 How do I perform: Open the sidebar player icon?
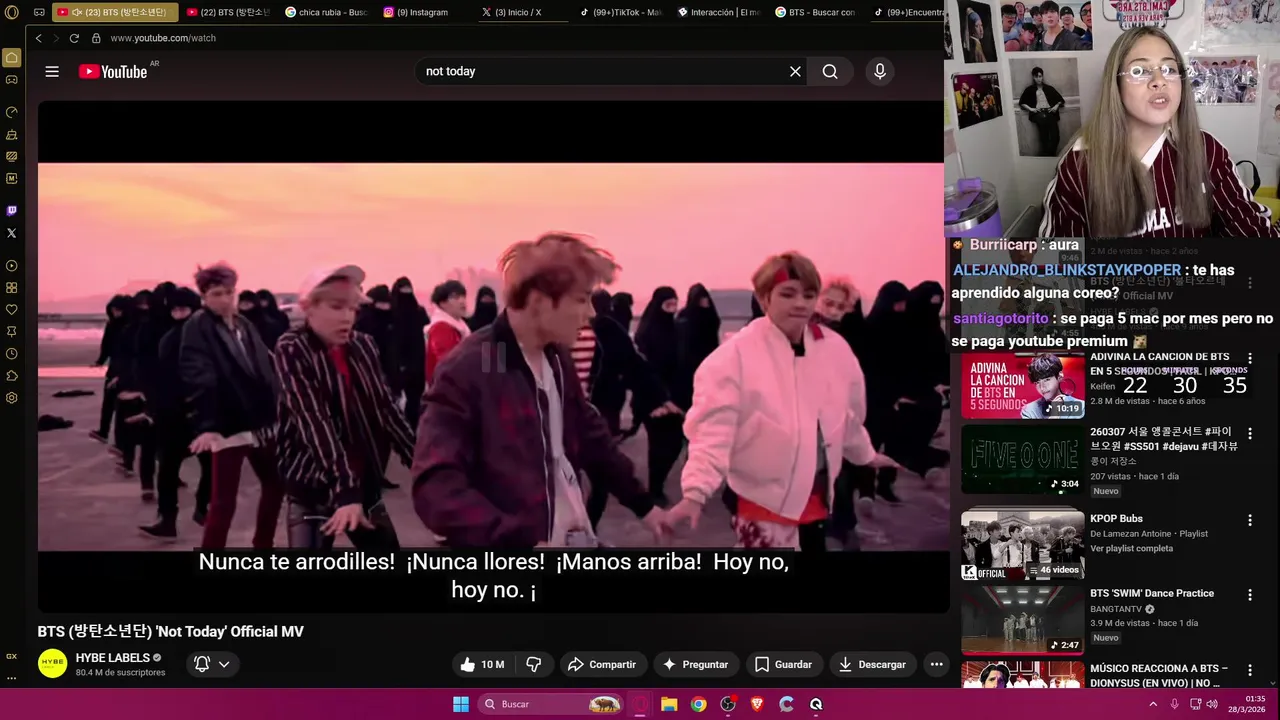click(12, 266)
